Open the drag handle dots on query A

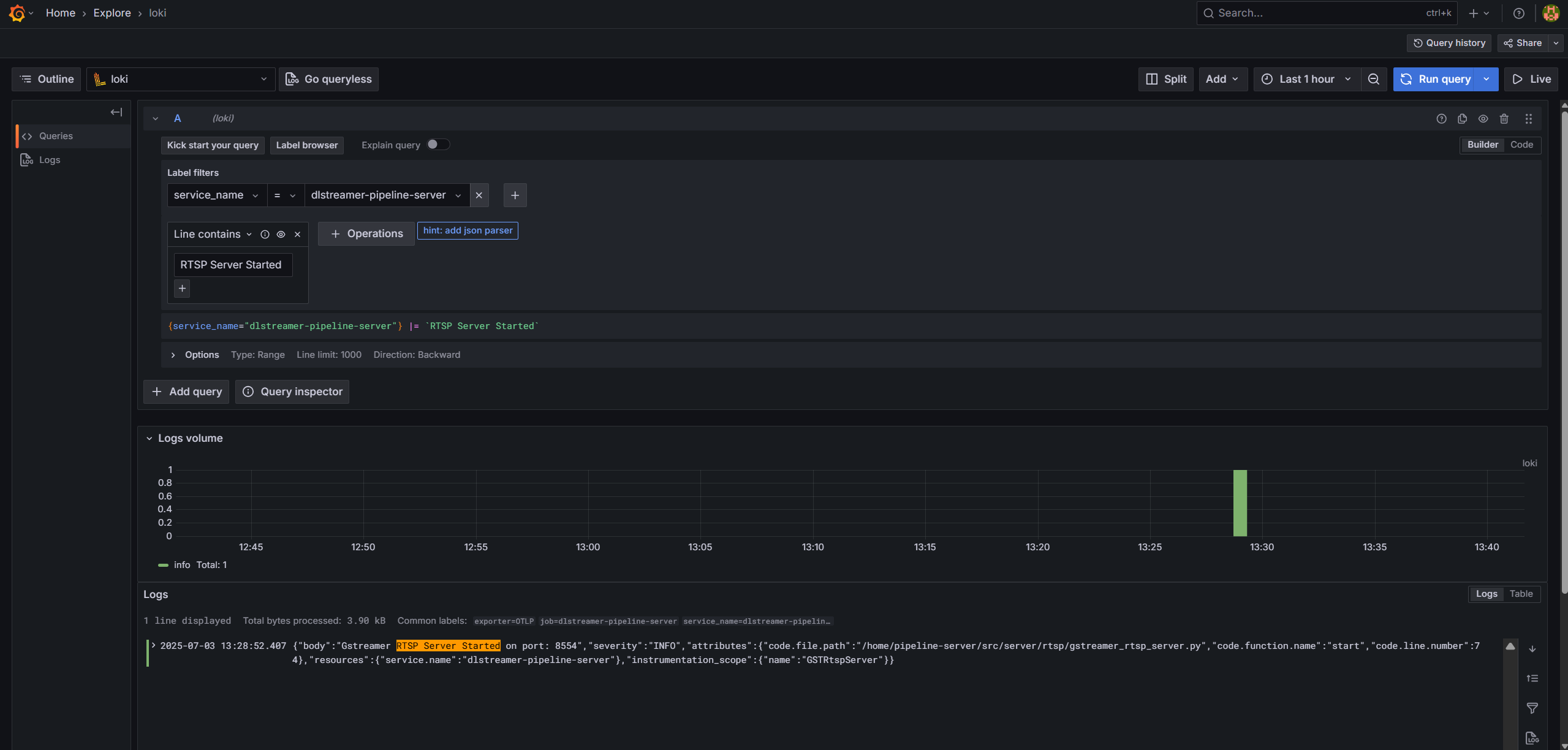(x=1528, y=118)
